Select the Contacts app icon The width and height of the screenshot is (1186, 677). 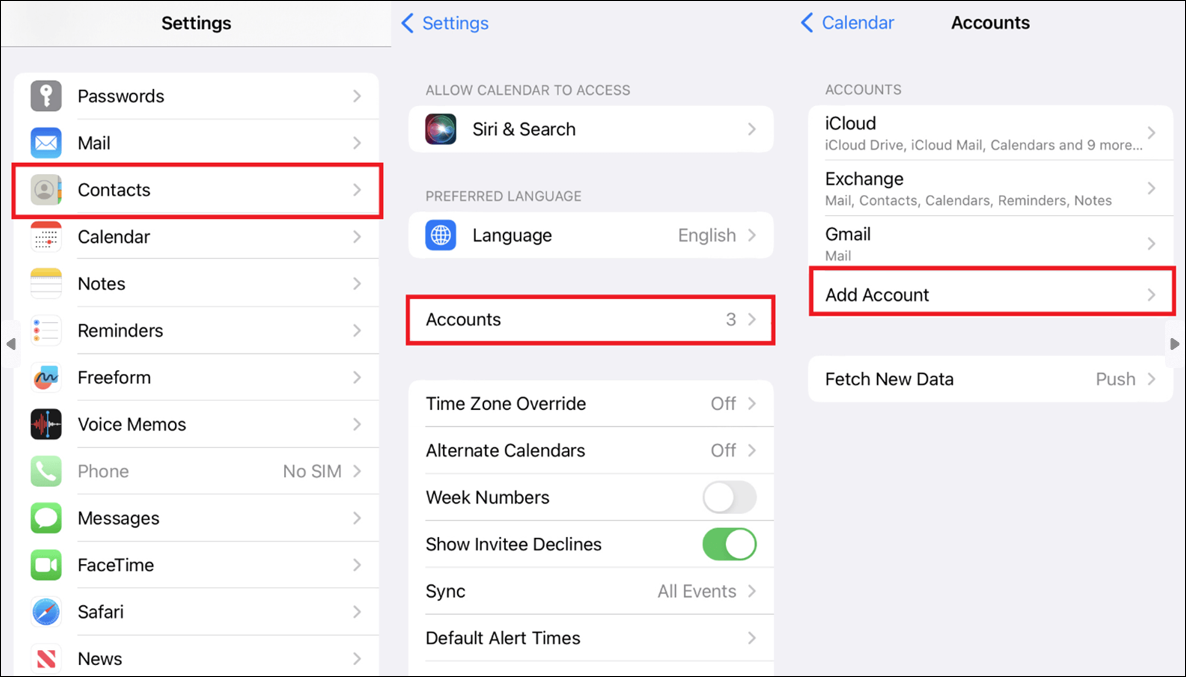point(47,189)
